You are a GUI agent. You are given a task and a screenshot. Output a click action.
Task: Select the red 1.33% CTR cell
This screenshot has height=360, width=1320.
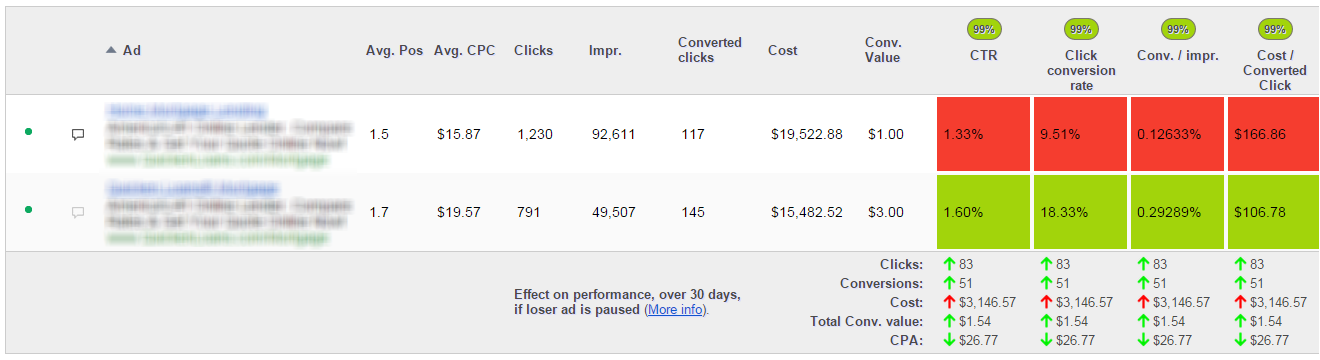[x=983, y=133]
